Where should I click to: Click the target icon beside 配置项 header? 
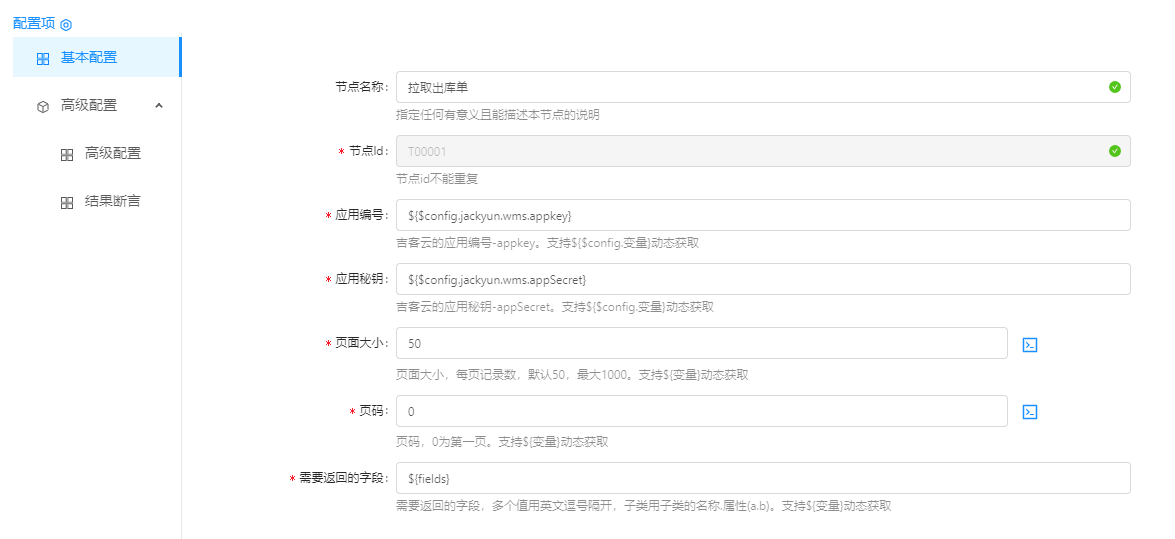(x=66, y=24)
